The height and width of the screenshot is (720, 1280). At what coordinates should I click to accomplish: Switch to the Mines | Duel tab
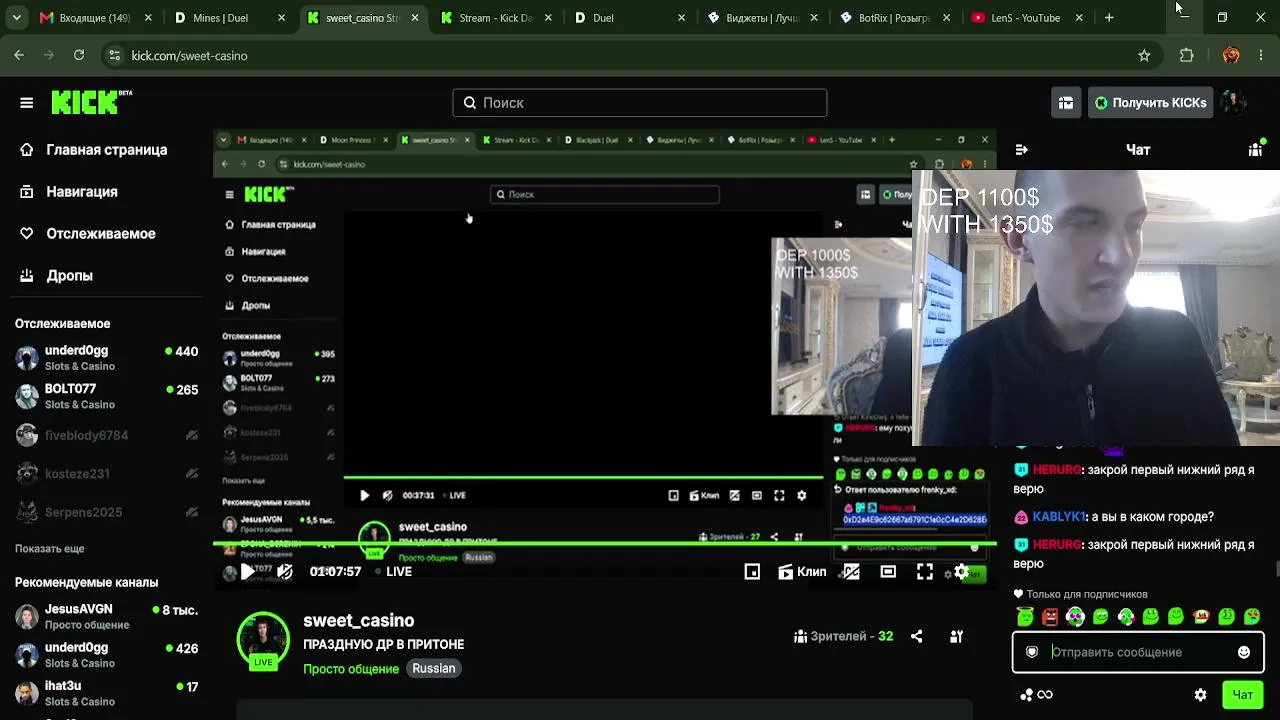232,18
